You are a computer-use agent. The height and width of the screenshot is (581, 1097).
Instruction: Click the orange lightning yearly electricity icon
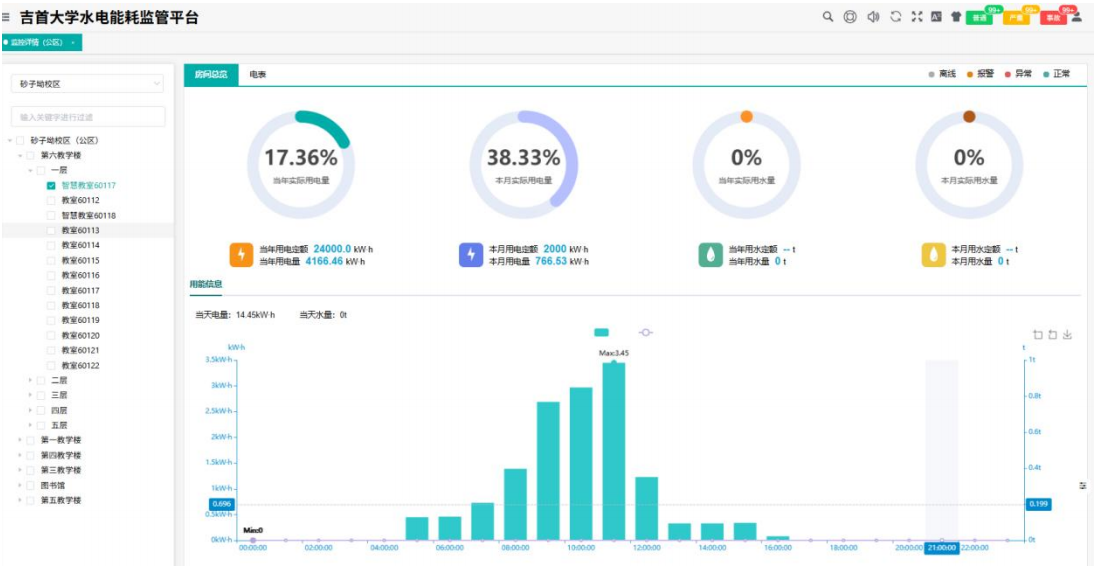pyautogui.click(x=241, y=255)
